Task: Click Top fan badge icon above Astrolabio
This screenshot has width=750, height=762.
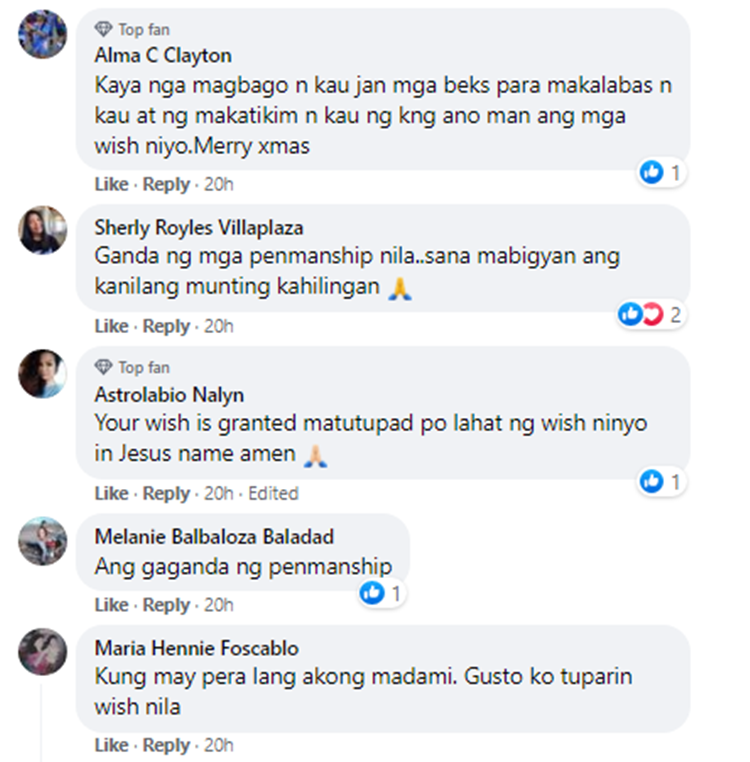Action: click(103, 367)
